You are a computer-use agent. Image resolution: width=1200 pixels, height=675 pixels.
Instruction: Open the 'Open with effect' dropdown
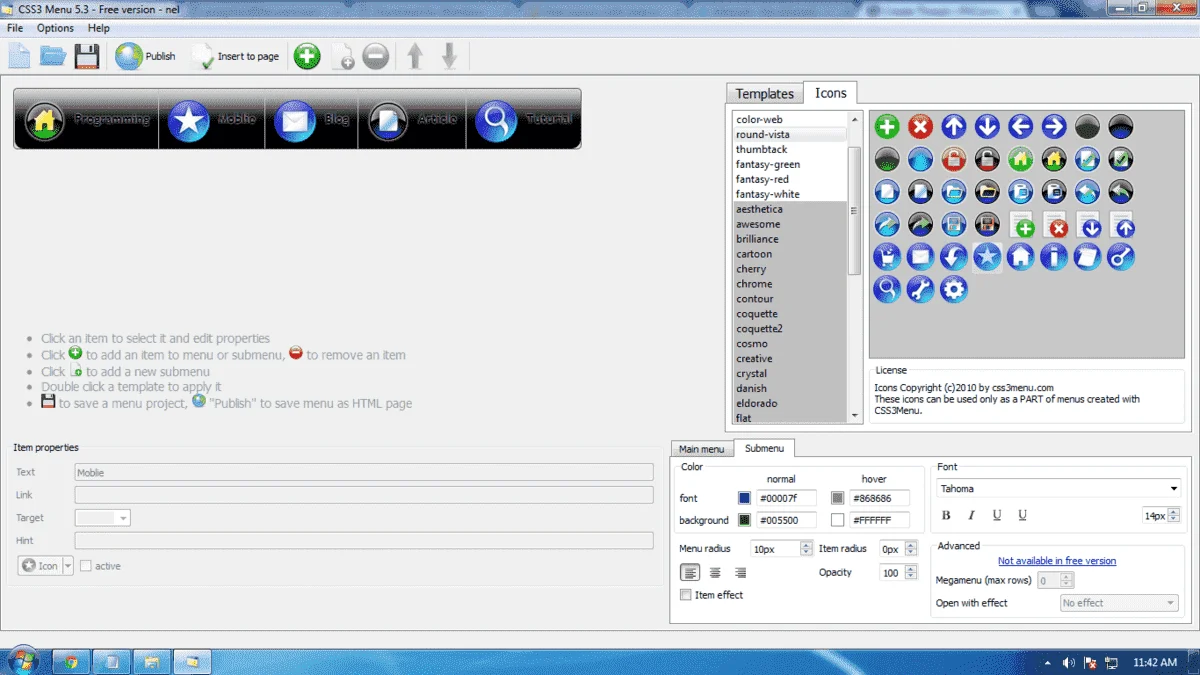tap(1120, 603)
